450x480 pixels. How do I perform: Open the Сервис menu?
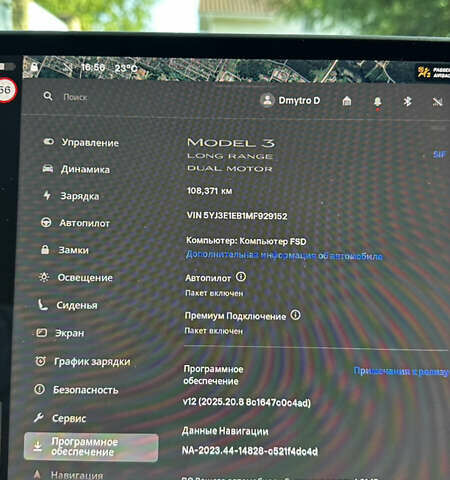pos(60,418)
